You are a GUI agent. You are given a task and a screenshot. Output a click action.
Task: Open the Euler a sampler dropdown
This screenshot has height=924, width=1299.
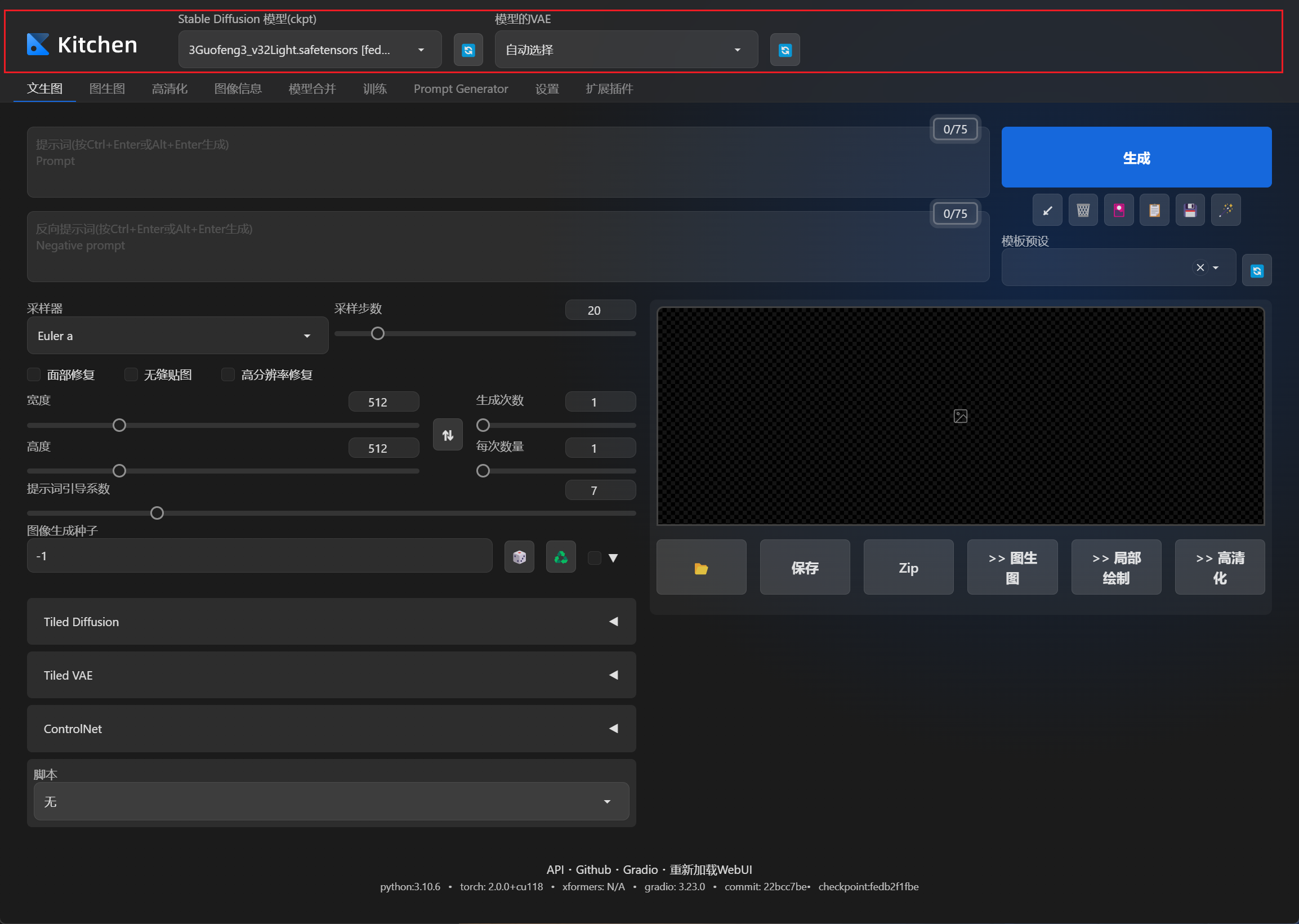point(177,336)
